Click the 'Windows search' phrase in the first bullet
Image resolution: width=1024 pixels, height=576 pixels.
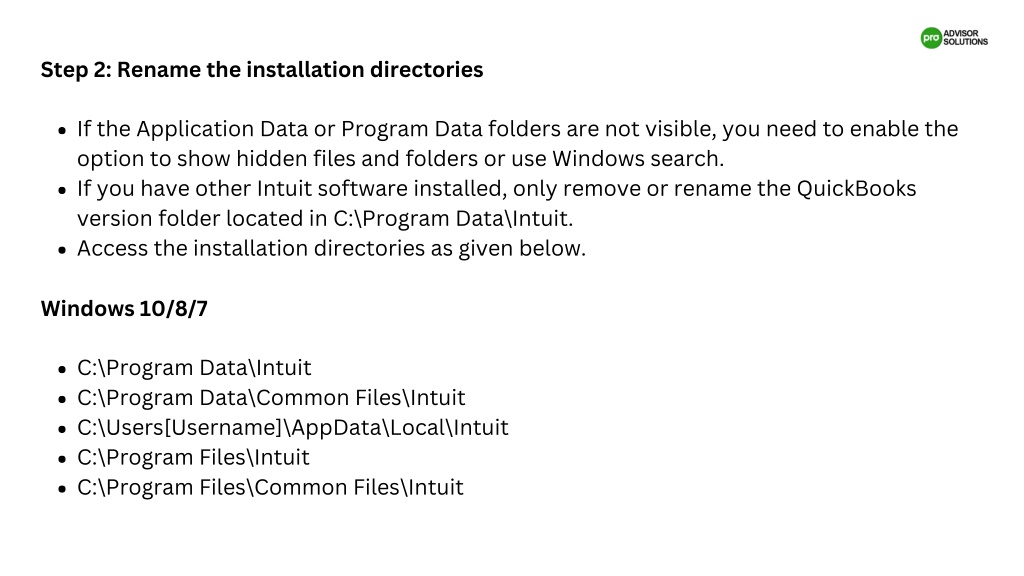(x=636, y=159)
